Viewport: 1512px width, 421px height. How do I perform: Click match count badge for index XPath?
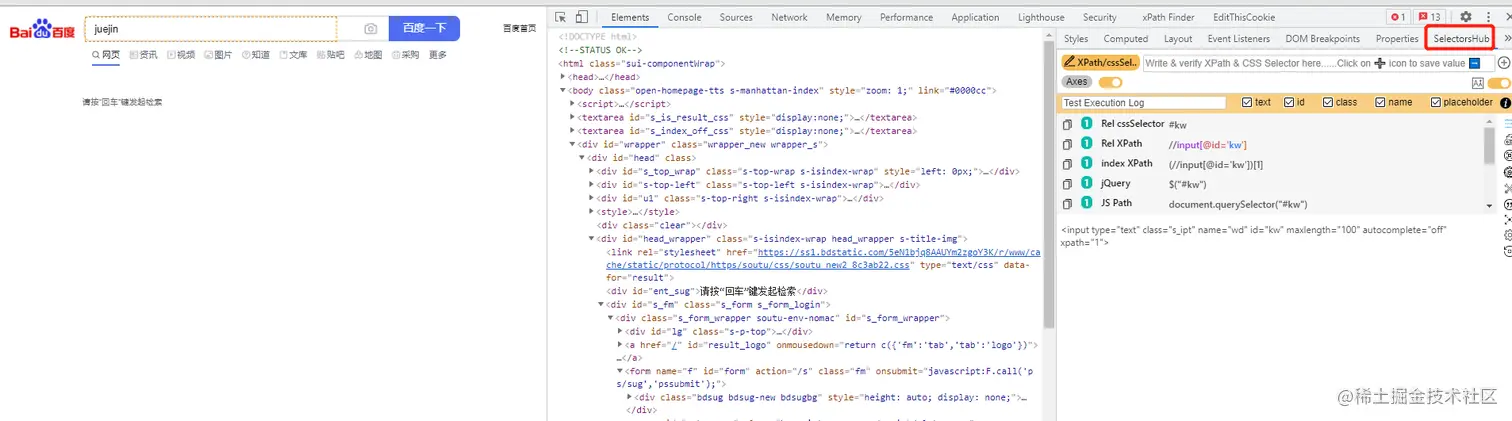[x=1086, y=164]
